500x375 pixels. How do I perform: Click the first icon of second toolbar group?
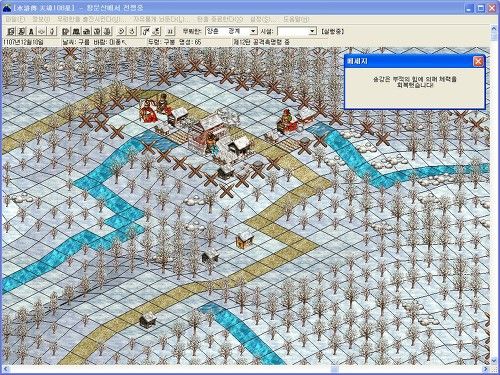pos(65,31)
